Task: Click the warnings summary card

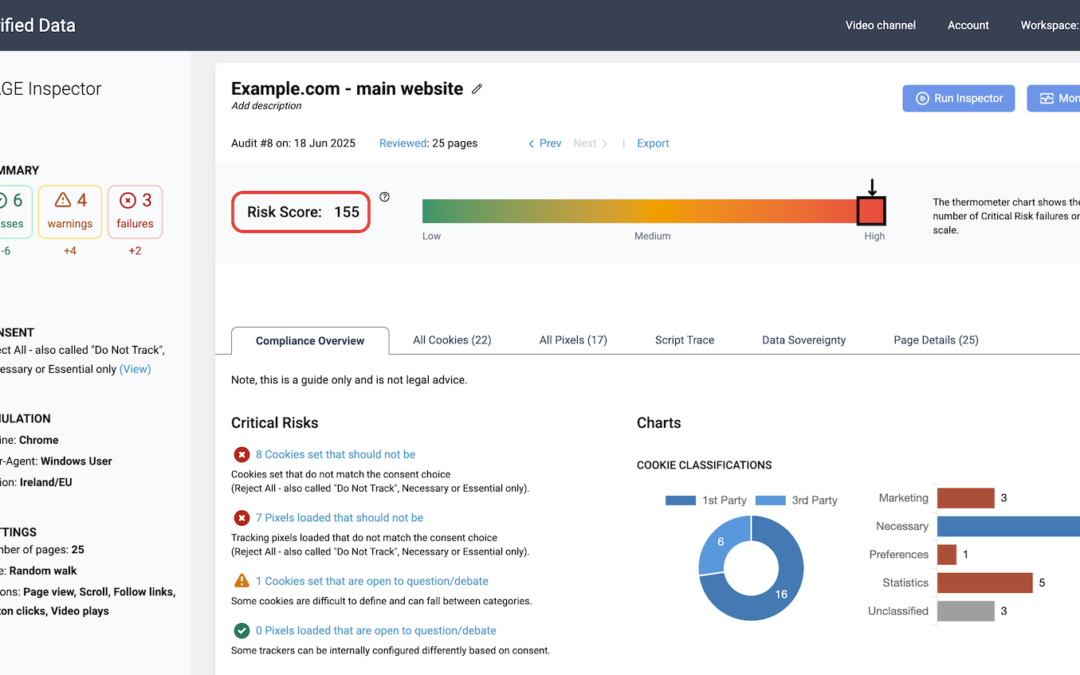Action: 70,211
